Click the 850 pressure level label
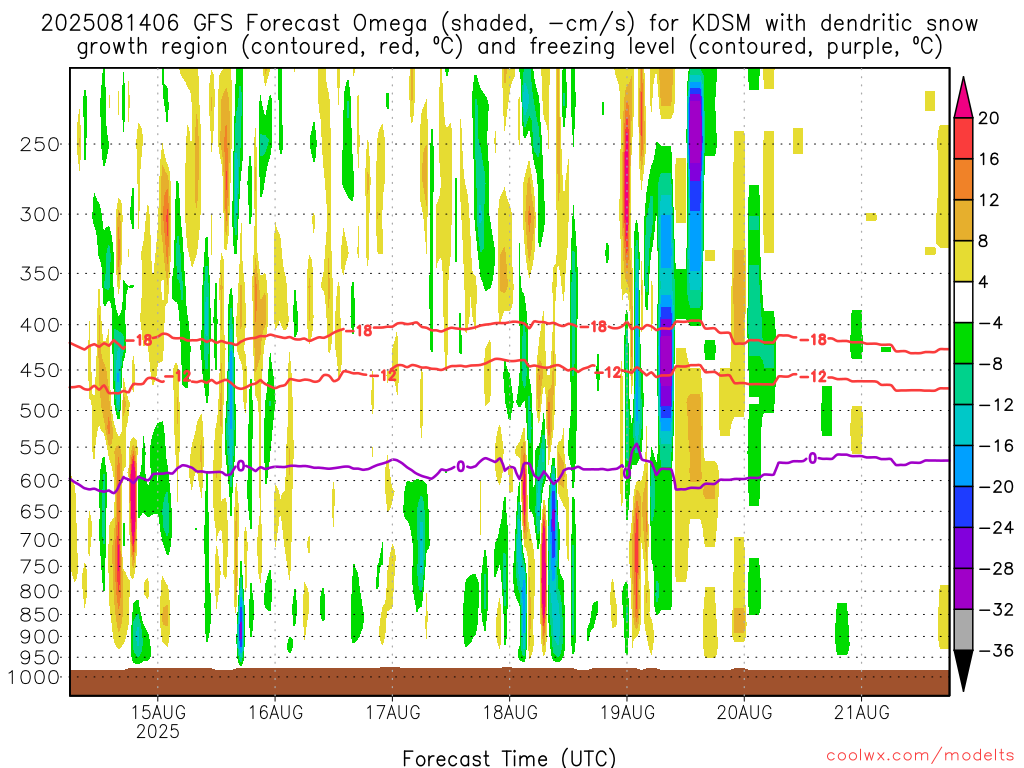 coord(40,615)
